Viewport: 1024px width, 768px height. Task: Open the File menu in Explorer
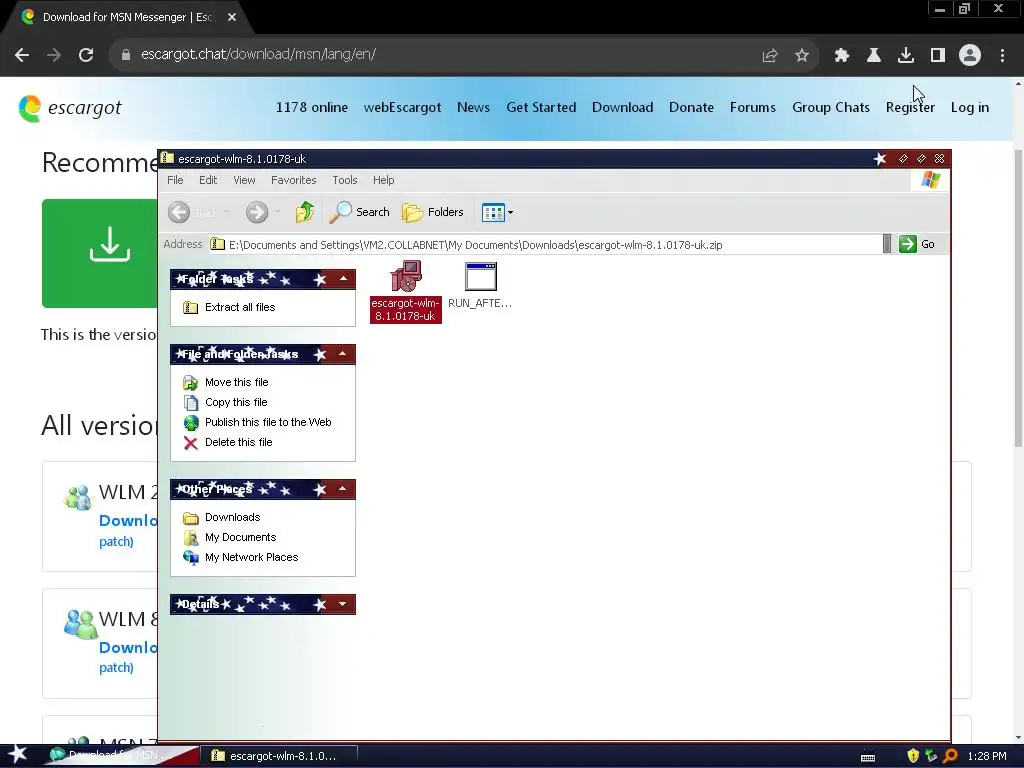pos(175,180)
